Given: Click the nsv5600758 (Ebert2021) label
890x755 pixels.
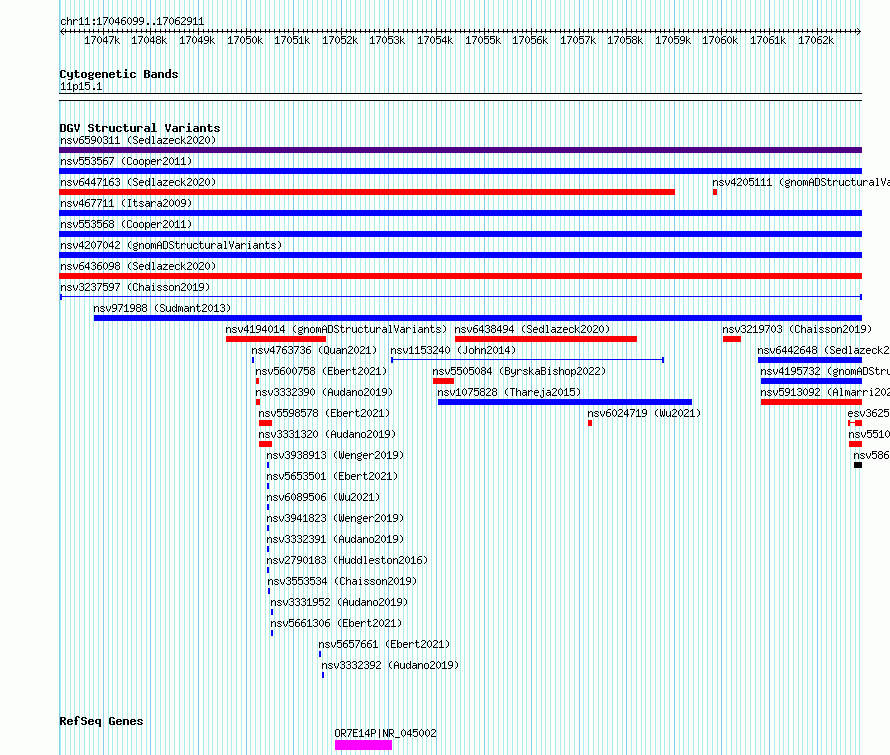Looking at the screenshot, I should click(321, 371).
